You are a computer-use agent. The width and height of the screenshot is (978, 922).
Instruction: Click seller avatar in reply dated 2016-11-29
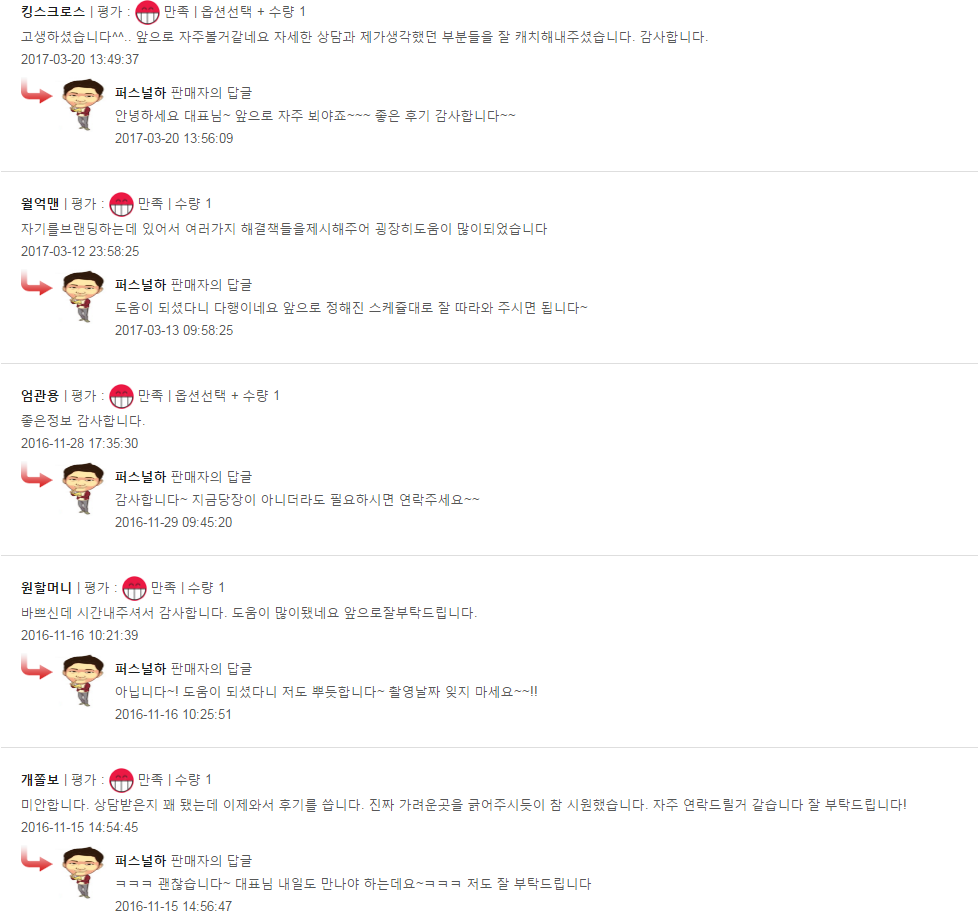click(x=84, y=488)
